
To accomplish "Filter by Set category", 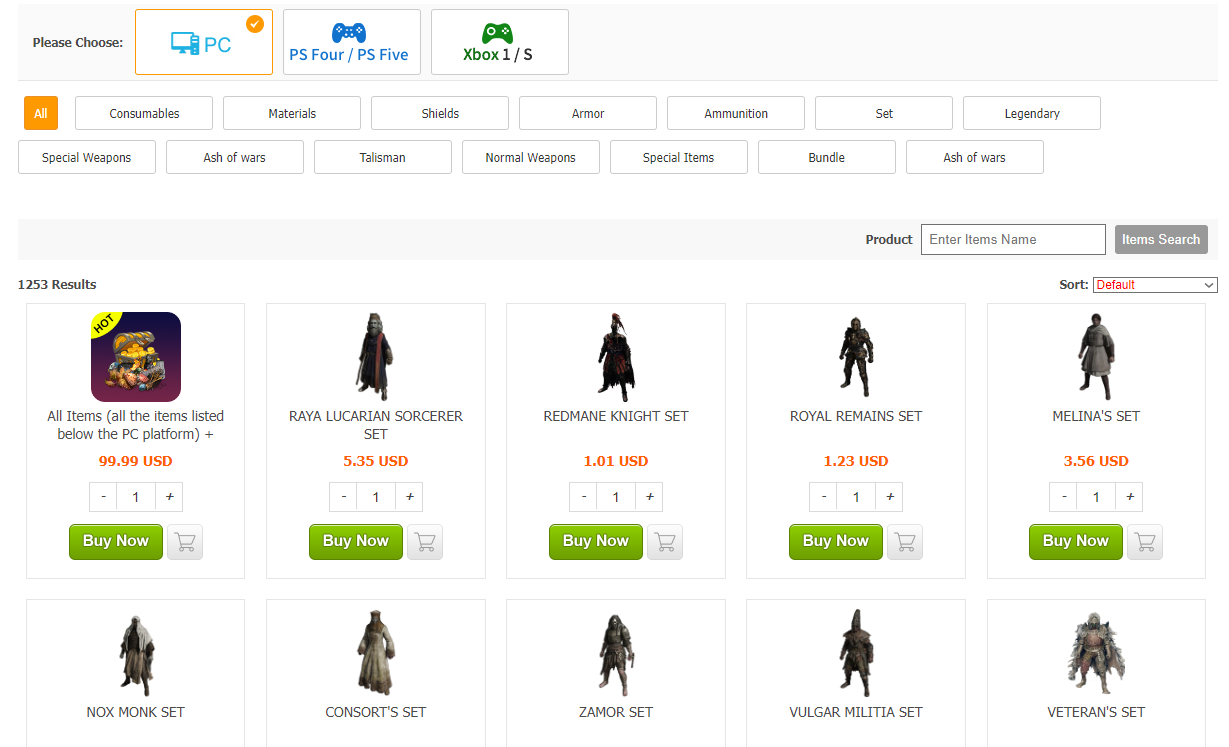I will pyautogui.click(x=884, y=113).
